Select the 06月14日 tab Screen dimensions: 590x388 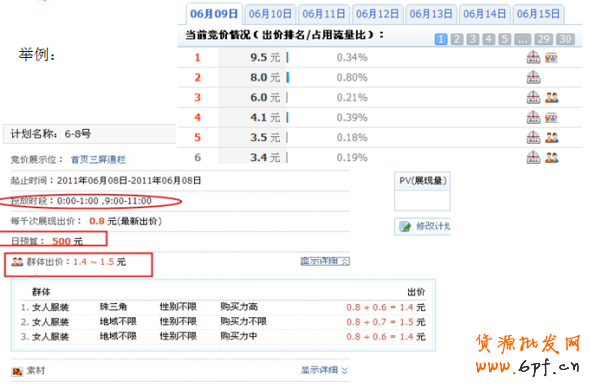(x=485, y=14)
